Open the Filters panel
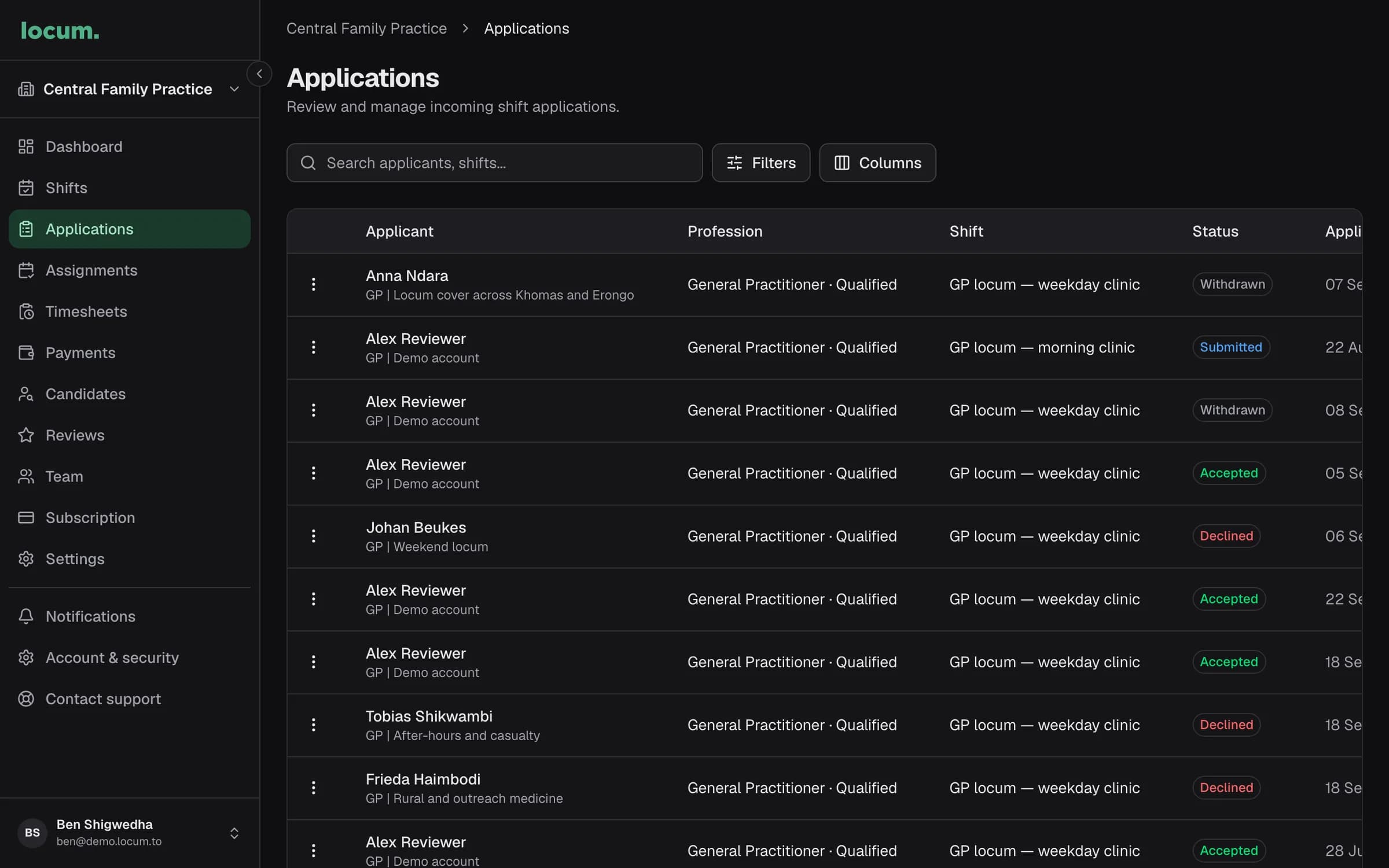This screenshot has width=1389, height=868. [760, 163]
